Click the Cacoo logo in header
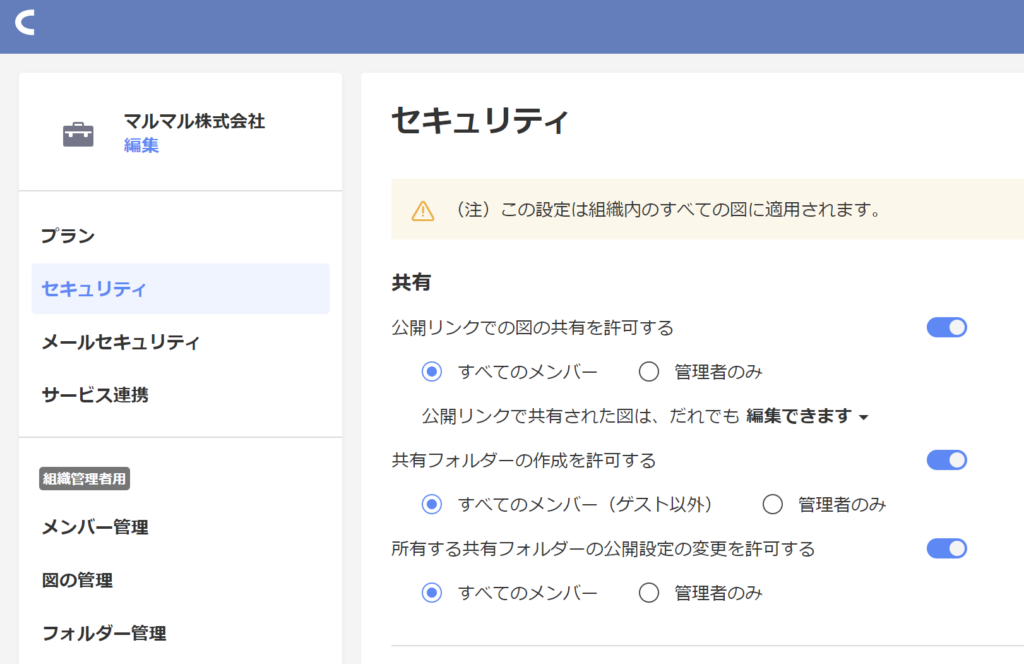 [x=25, y=23]
